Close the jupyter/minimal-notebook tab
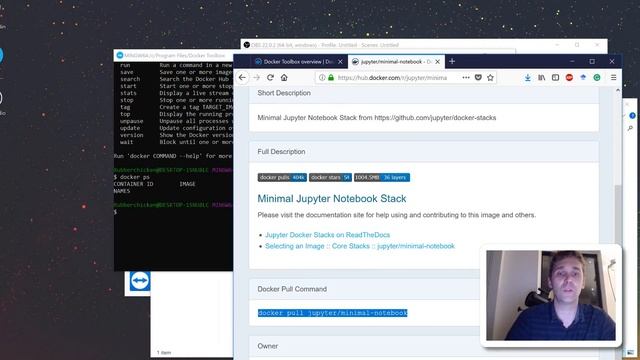The image size is (640, 360). pyautogui.click(x=438, y=62)
